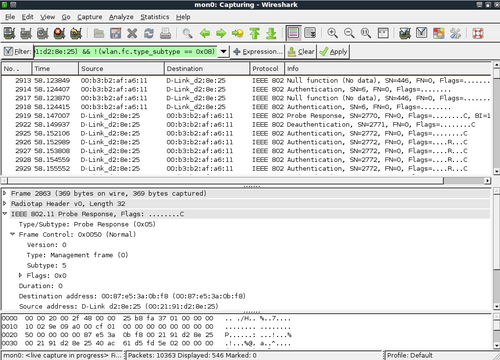Open the Capture menu

pyautogui.click(x=90, y=17)
